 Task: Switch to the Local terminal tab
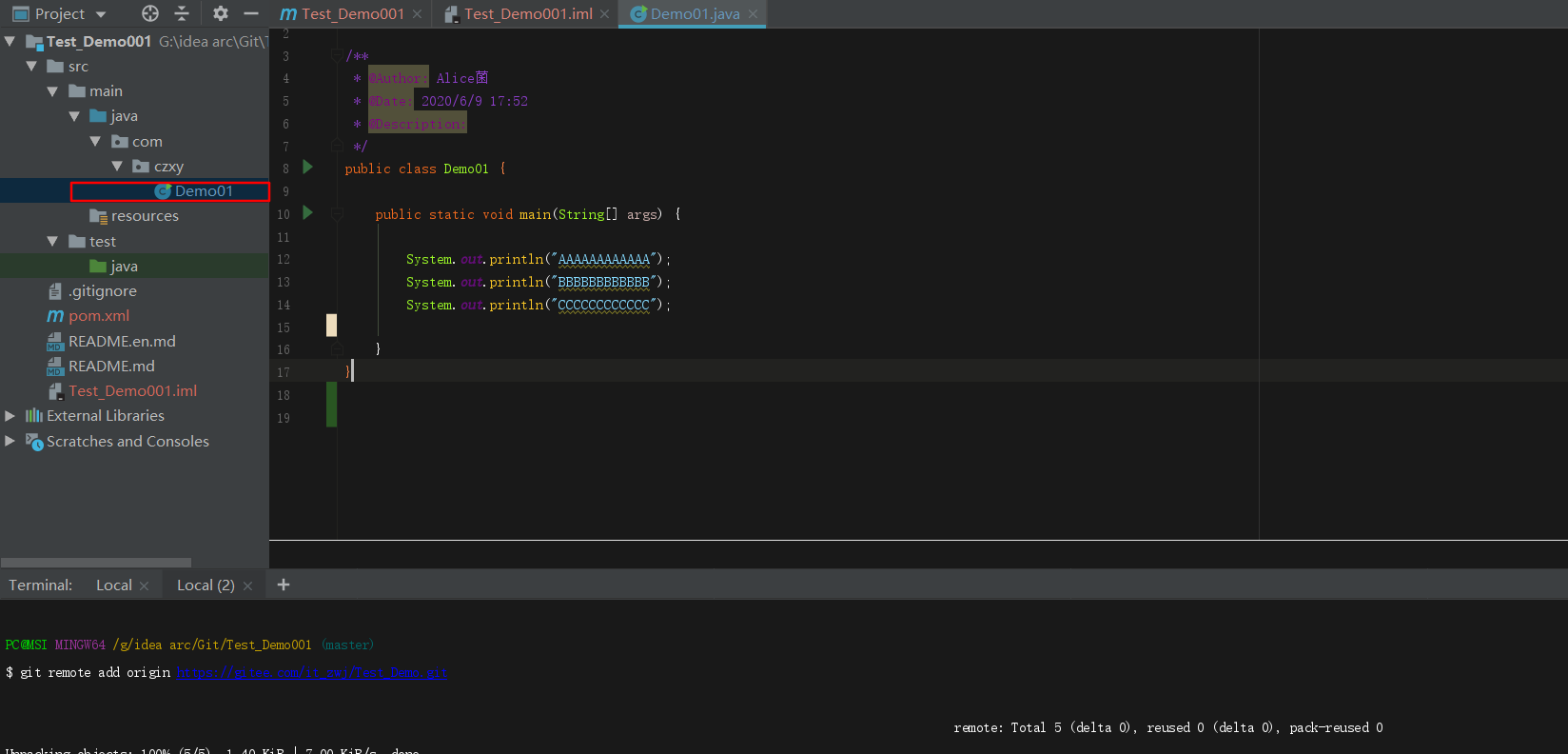(114, 585)
